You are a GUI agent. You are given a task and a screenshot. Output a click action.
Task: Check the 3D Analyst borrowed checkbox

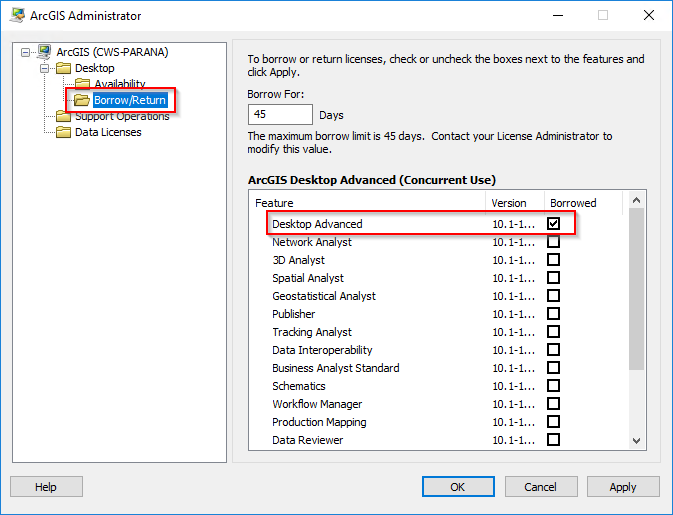553,260
